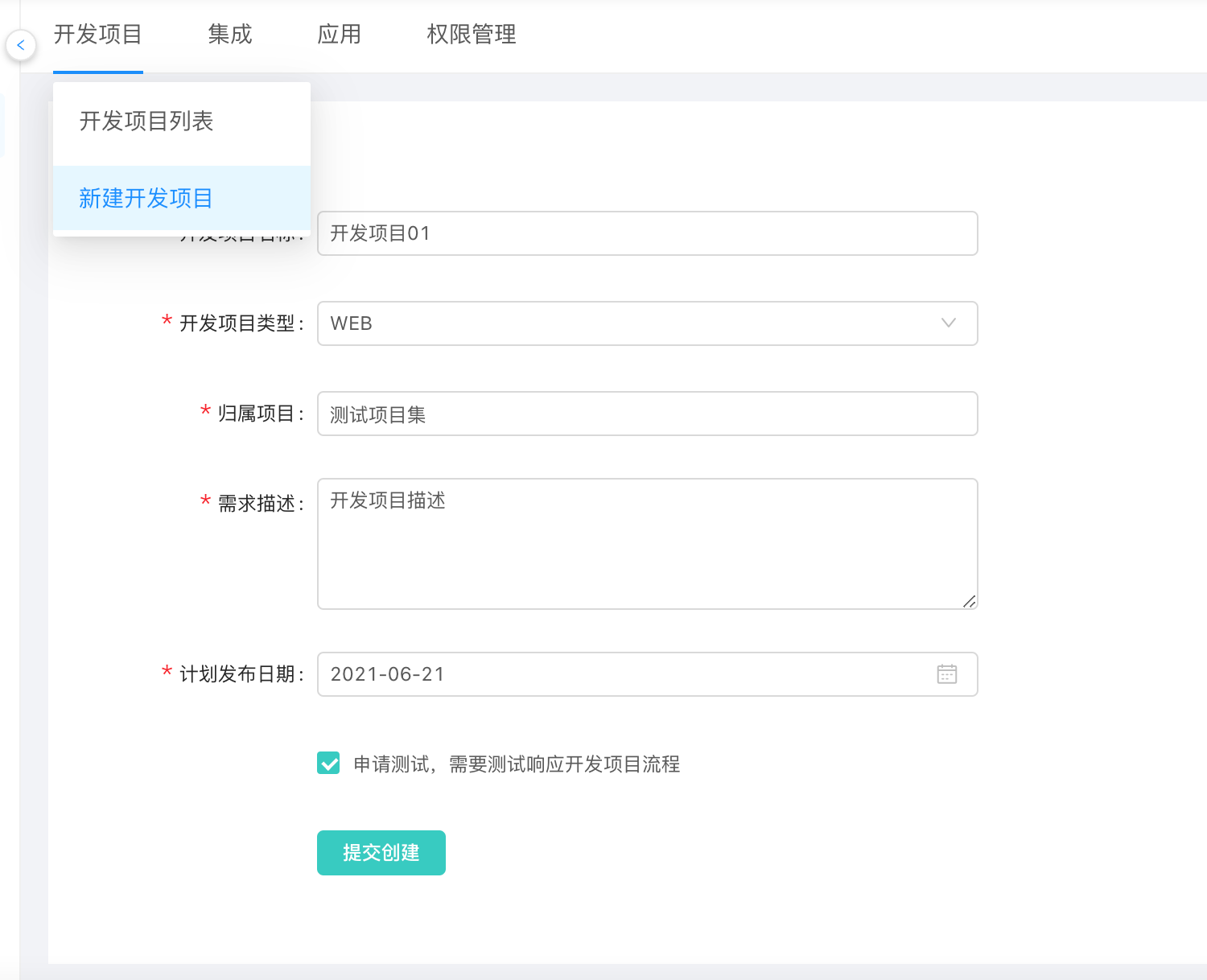The width and height of the screenshot is (1207, 980).
Task: Click into the 需求描述 text area
Action: pyautogui.click(x=648, y=544)
